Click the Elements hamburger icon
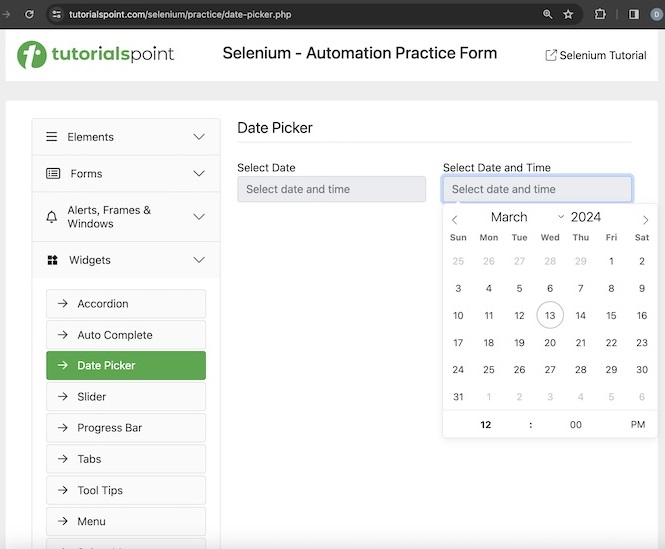The width and height of the screenshot is (665, 549). coord(52,137)
